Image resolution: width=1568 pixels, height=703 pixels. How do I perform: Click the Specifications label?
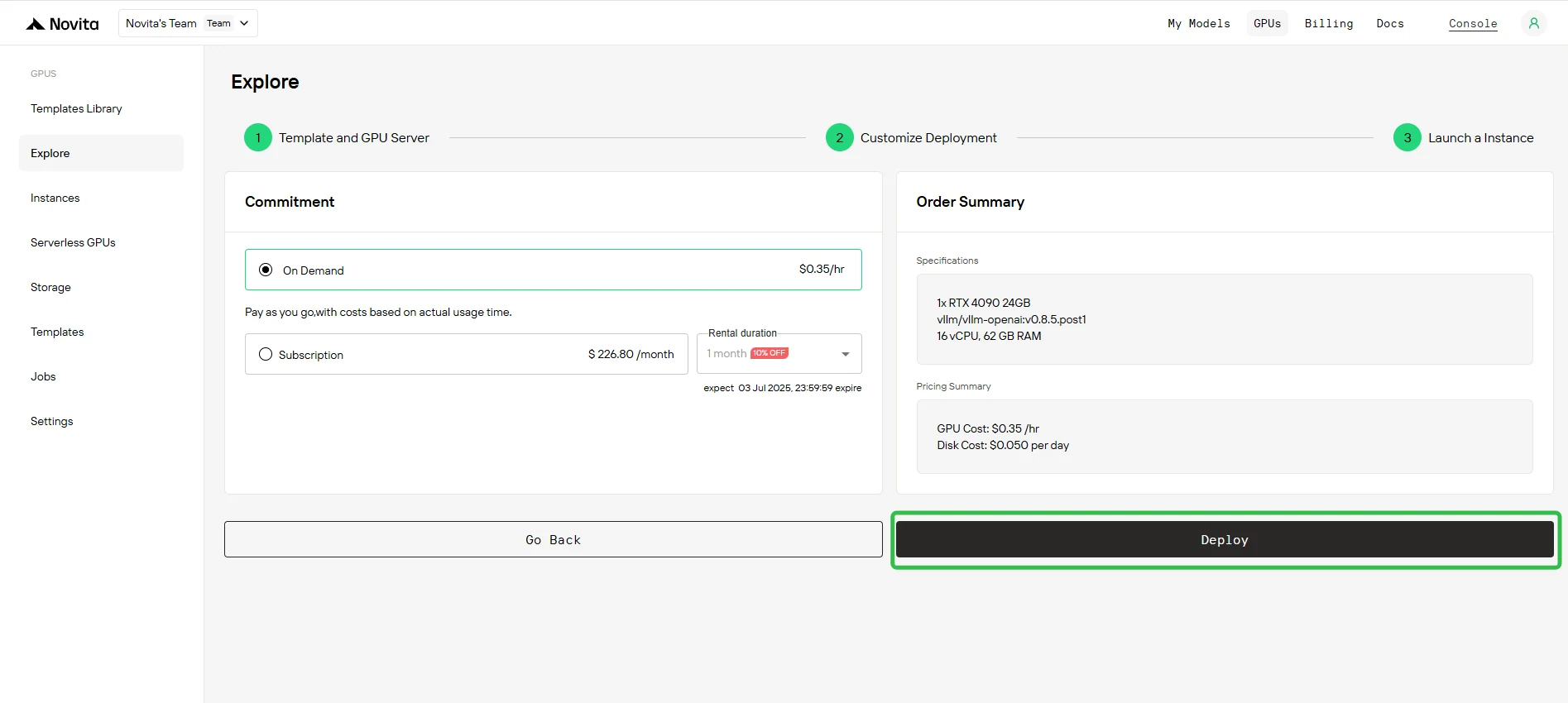pyautogui.click(x=947, y=261)
